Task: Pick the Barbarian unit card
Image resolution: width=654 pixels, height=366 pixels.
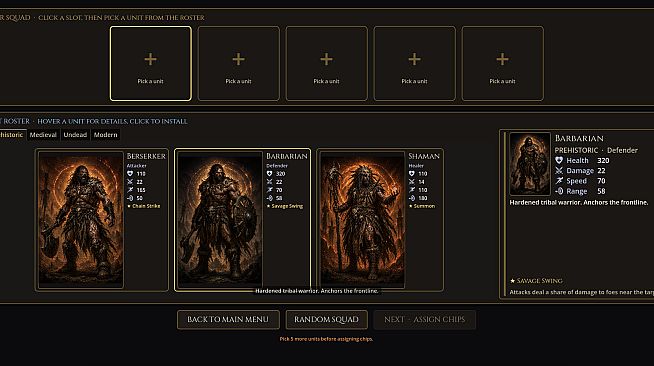Action: pos(242,220)
